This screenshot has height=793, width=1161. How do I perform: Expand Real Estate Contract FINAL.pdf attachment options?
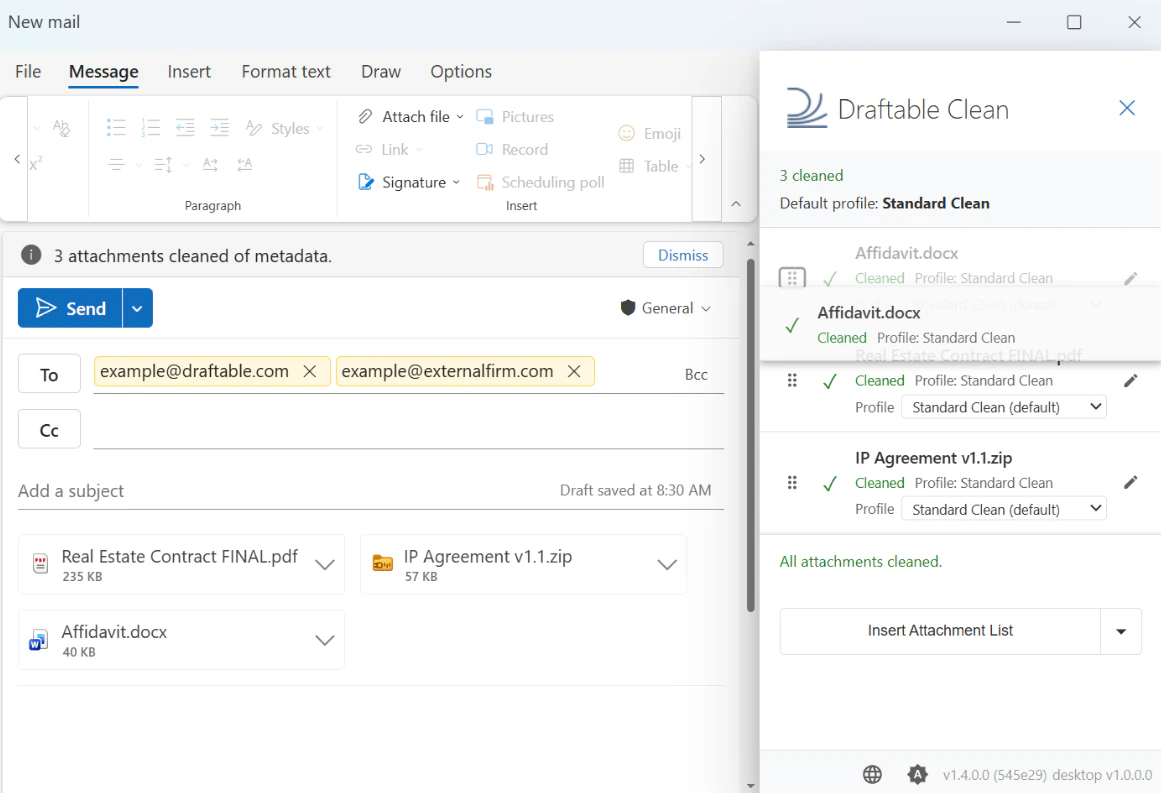(324, 565)
